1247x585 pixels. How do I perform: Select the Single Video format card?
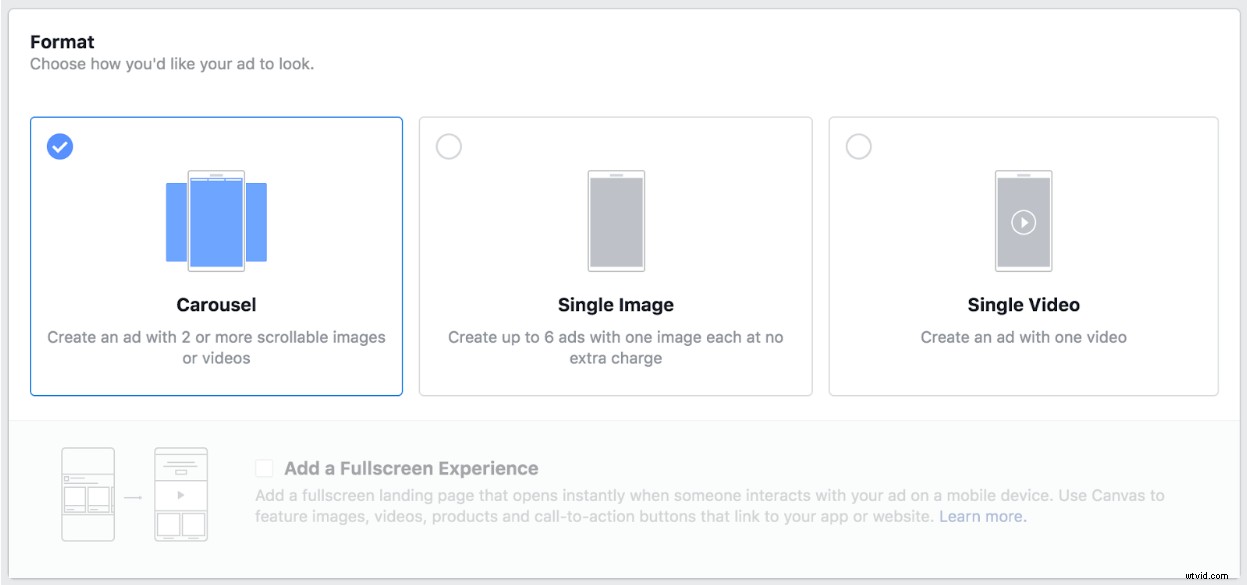pyautogui.click(x=1023, y=255)
